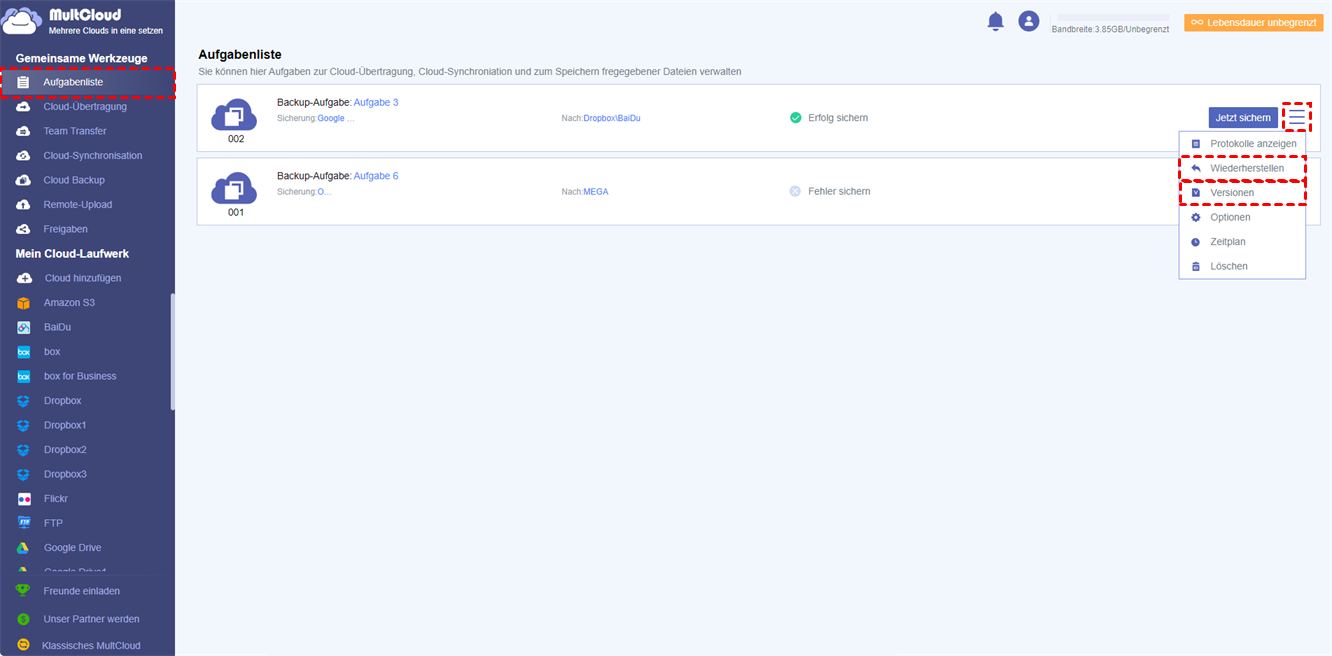This screenshot has width=1332, height=656.
Task: Click Löschen in the dropdown menu
Action: (x=1228, y=266)
